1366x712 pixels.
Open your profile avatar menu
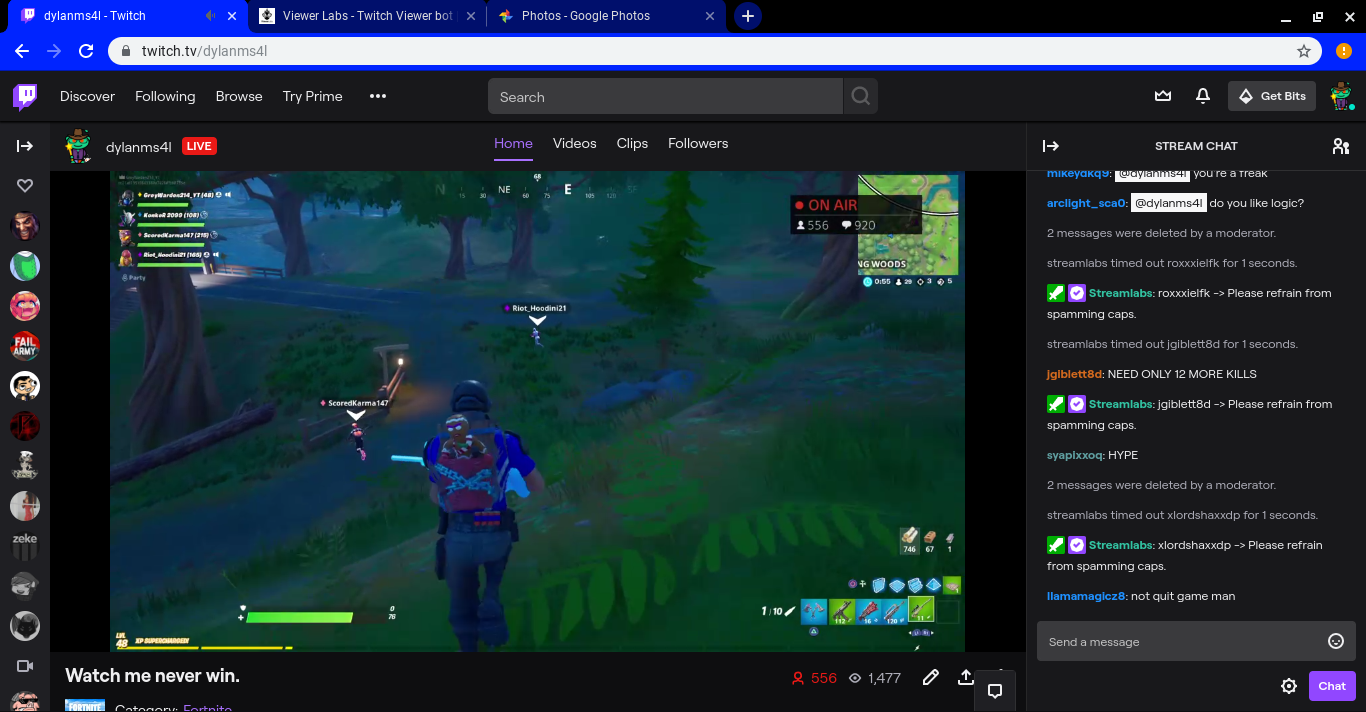1341,96
